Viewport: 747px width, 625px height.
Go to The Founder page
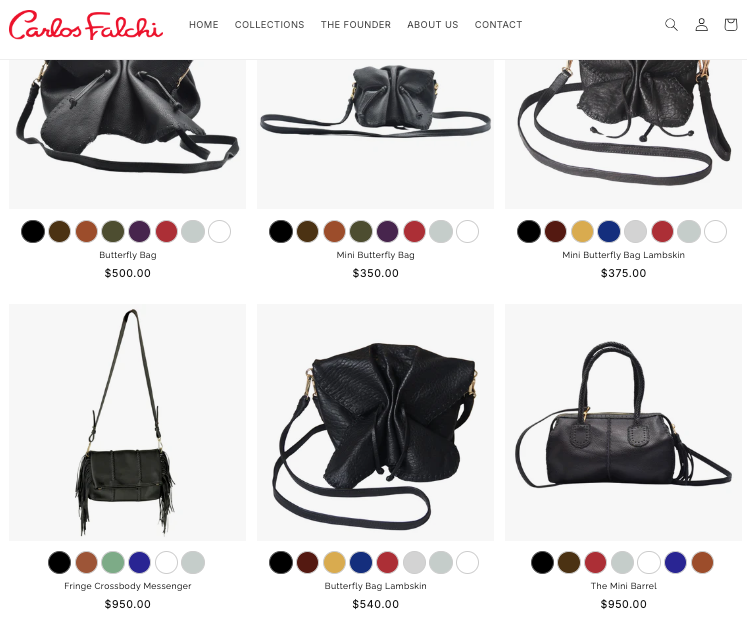tap(356, 25)
